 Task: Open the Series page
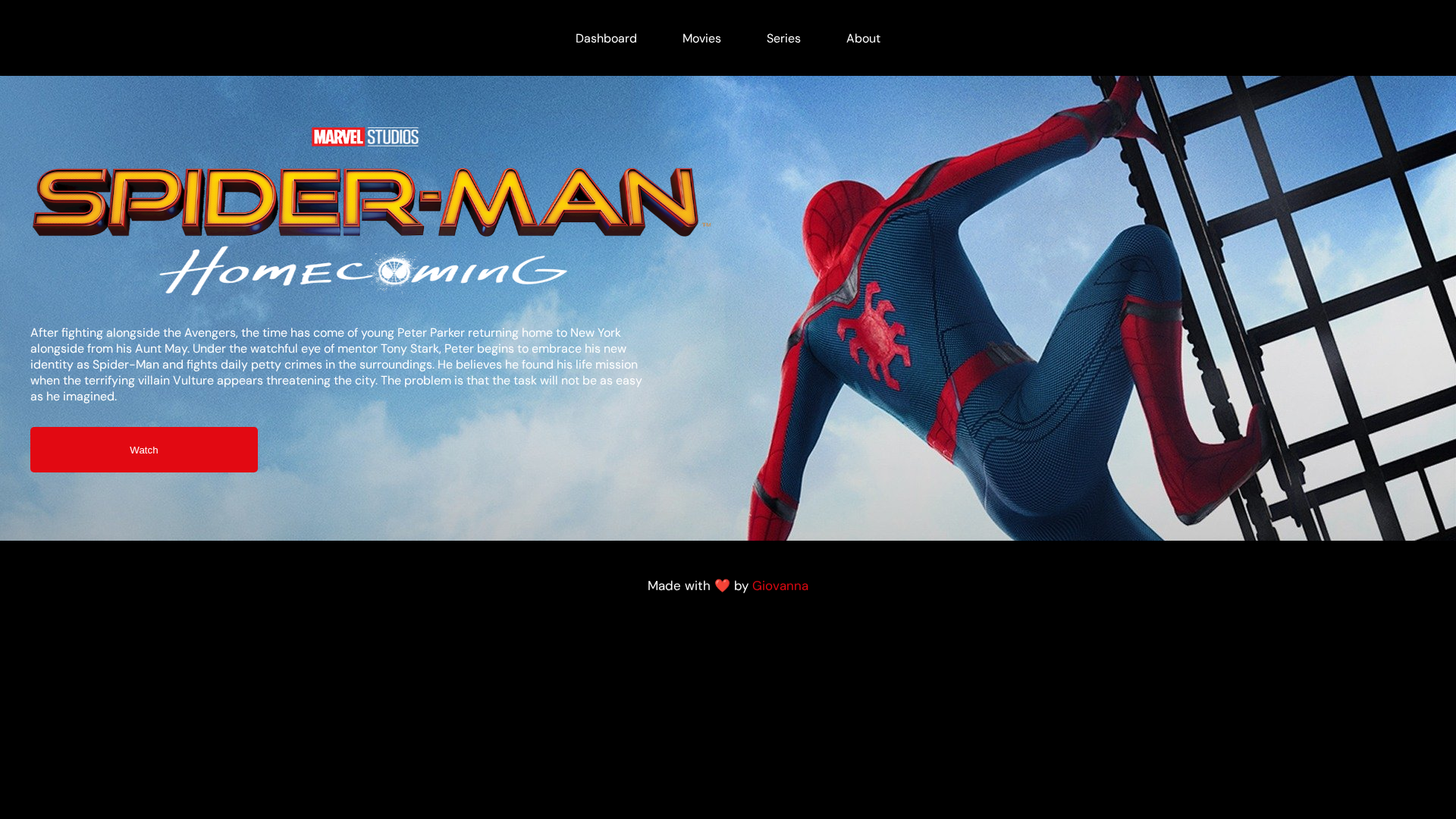tap(783, 38)
